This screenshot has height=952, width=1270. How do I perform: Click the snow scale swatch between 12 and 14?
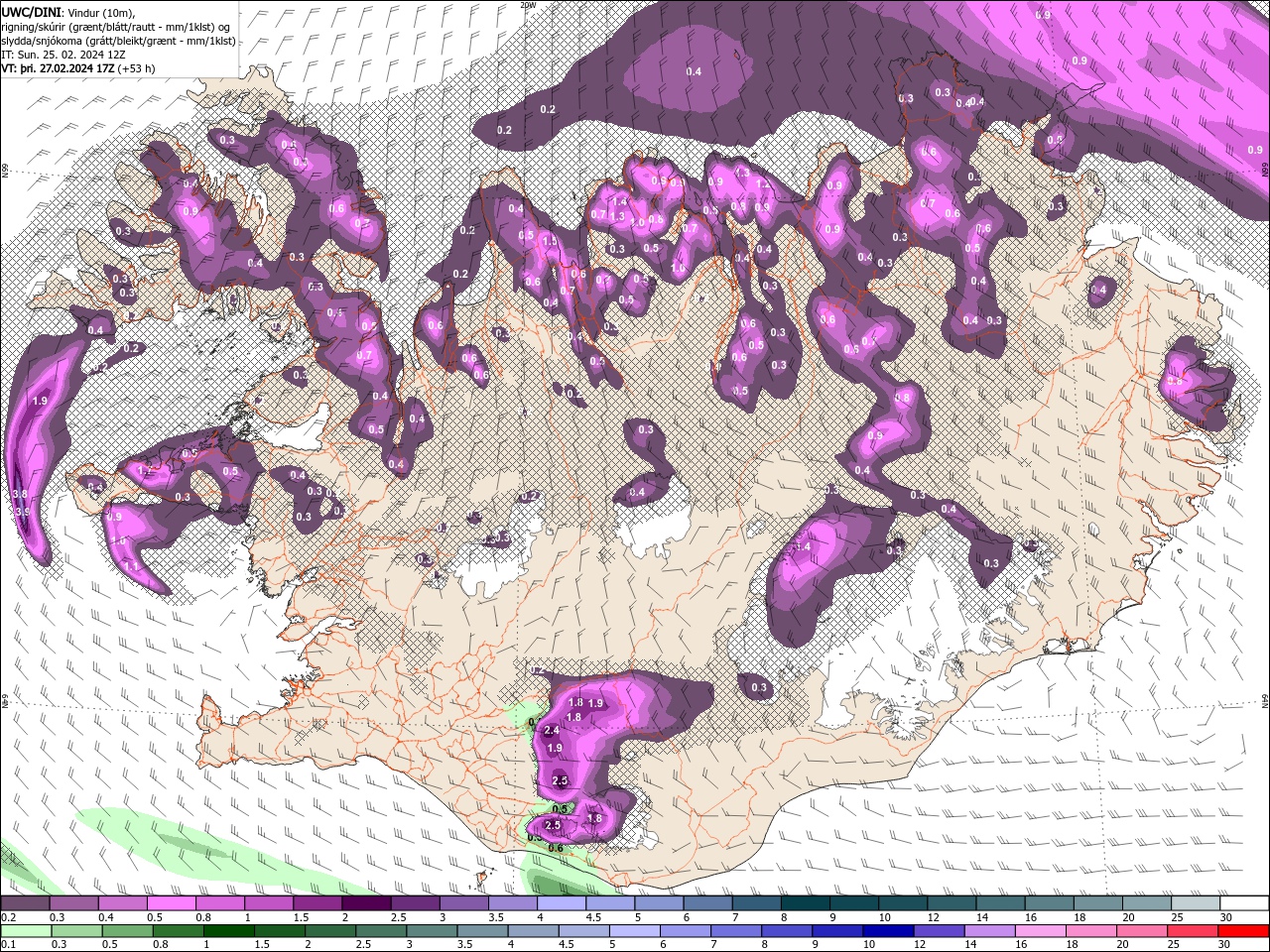click(x=951, y=903)
